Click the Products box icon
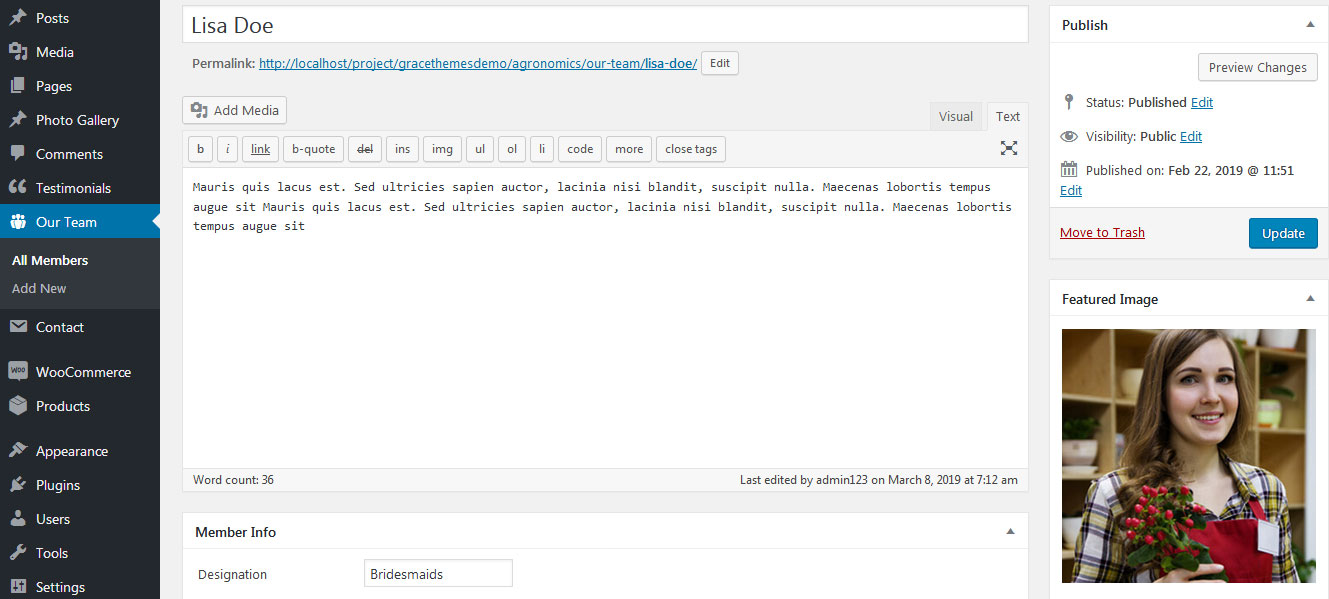 click(x=18, y=406)
